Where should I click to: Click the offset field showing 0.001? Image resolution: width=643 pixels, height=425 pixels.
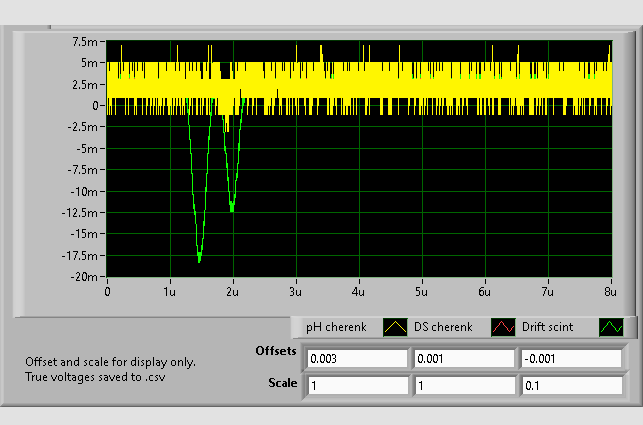point(462,358)
